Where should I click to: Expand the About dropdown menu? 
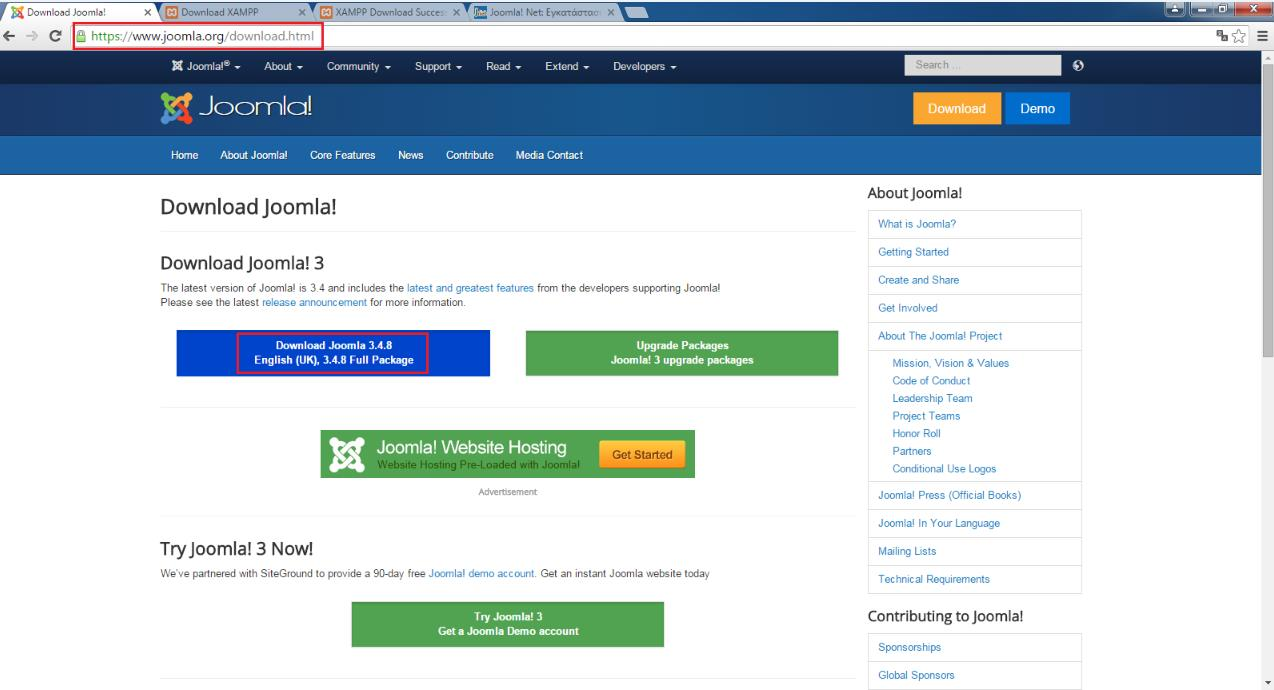[x=284, y=66]
